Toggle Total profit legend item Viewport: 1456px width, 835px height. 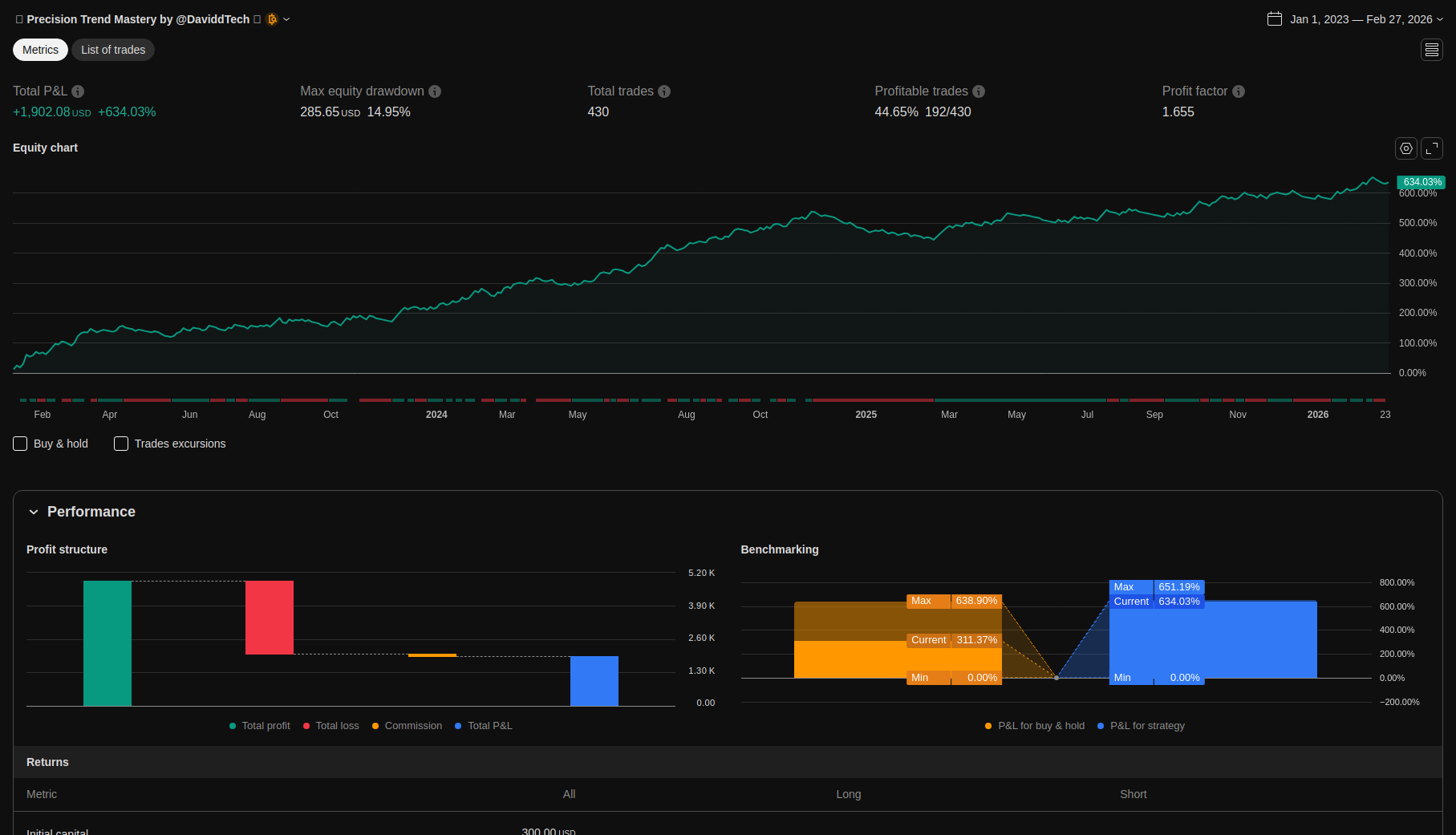[x=259, y=726]
